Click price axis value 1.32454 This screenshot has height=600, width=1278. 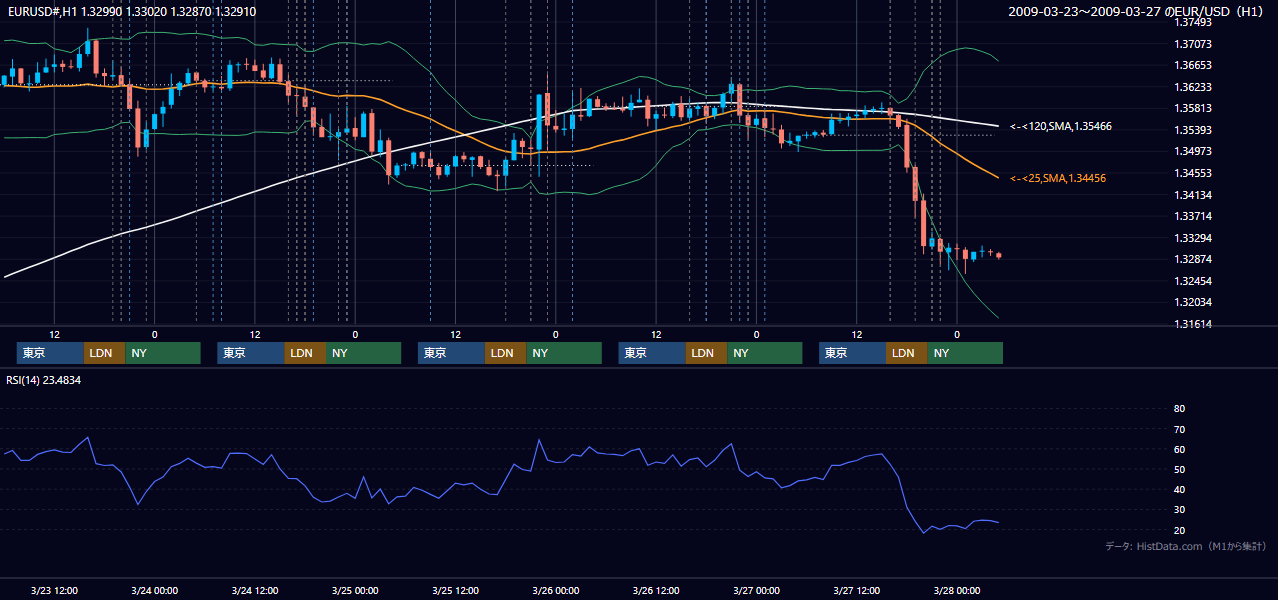click(1192, 281)
